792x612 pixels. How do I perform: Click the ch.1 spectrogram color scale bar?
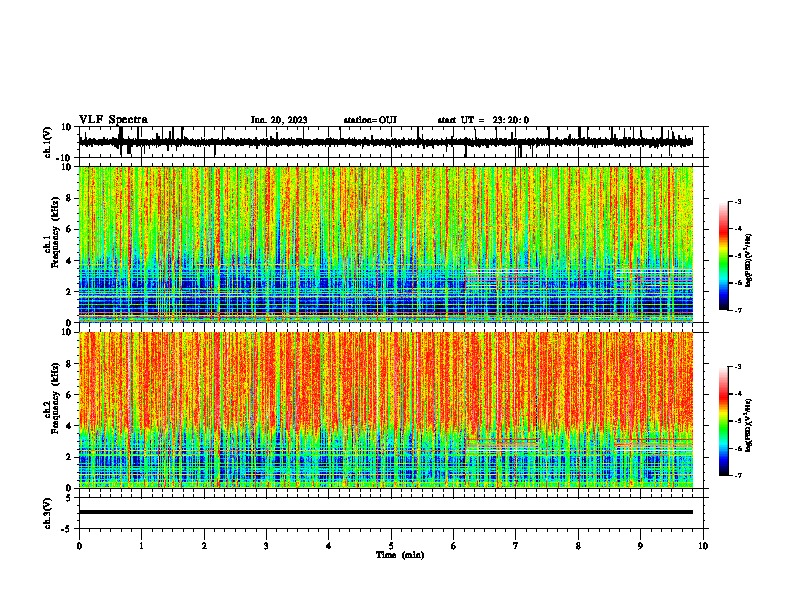(x=724, y=256)
